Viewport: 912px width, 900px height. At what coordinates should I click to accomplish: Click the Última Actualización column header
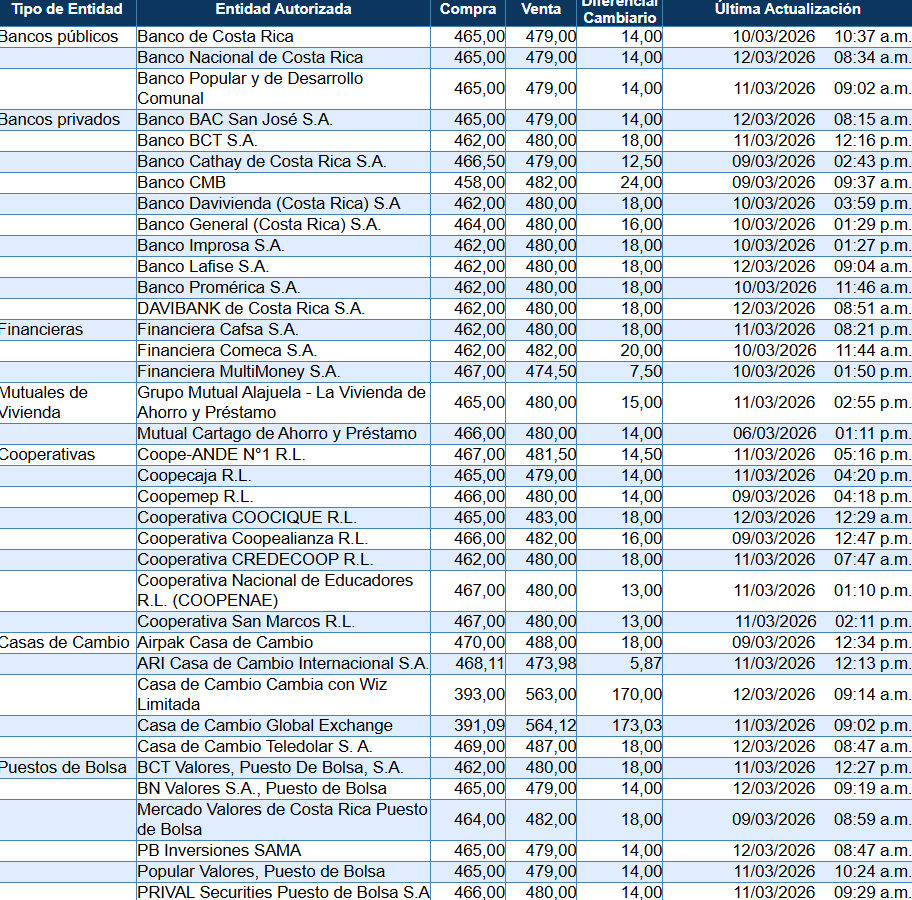click(x=787, y=10)
